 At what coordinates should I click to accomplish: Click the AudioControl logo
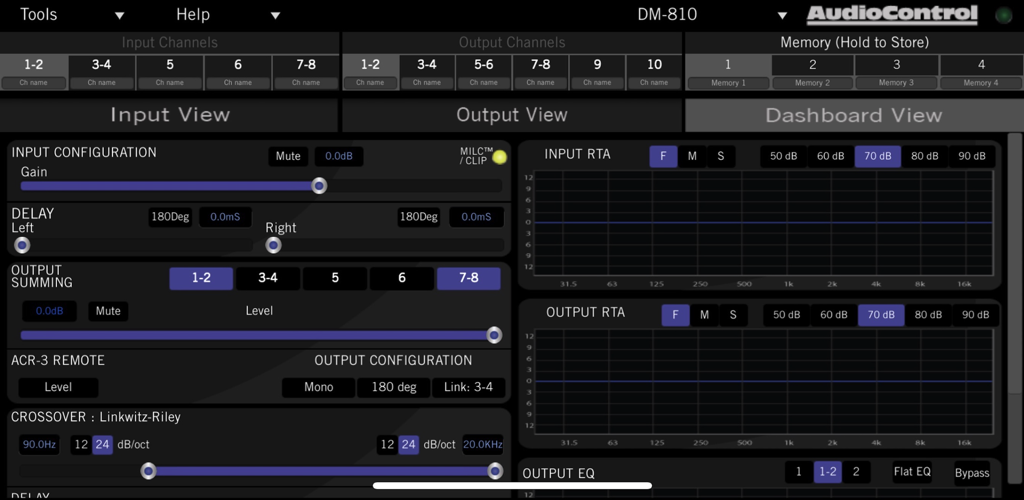(892, 14)
